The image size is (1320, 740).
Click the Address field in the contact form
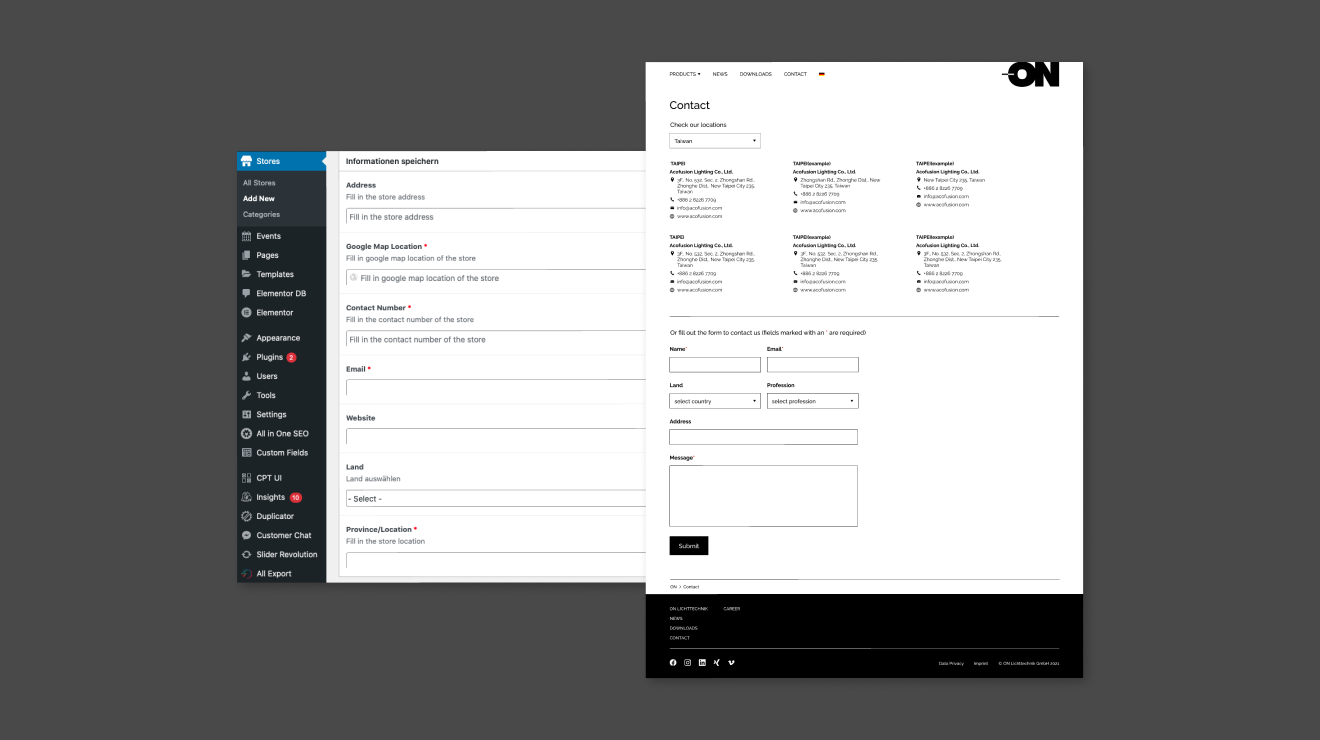pyautogui.click(x=764, y=437)
